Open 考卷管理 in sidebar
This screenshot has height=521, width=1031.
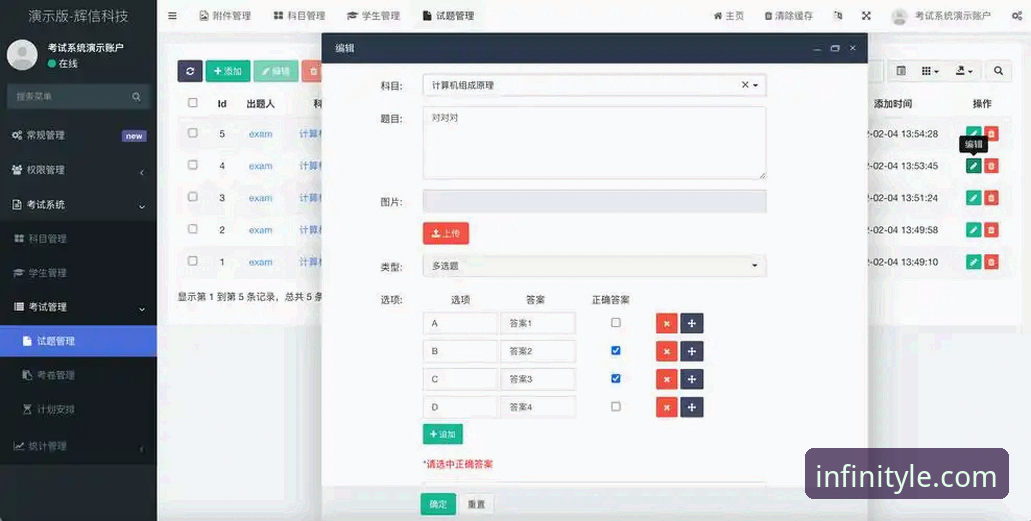click(79, 375)
